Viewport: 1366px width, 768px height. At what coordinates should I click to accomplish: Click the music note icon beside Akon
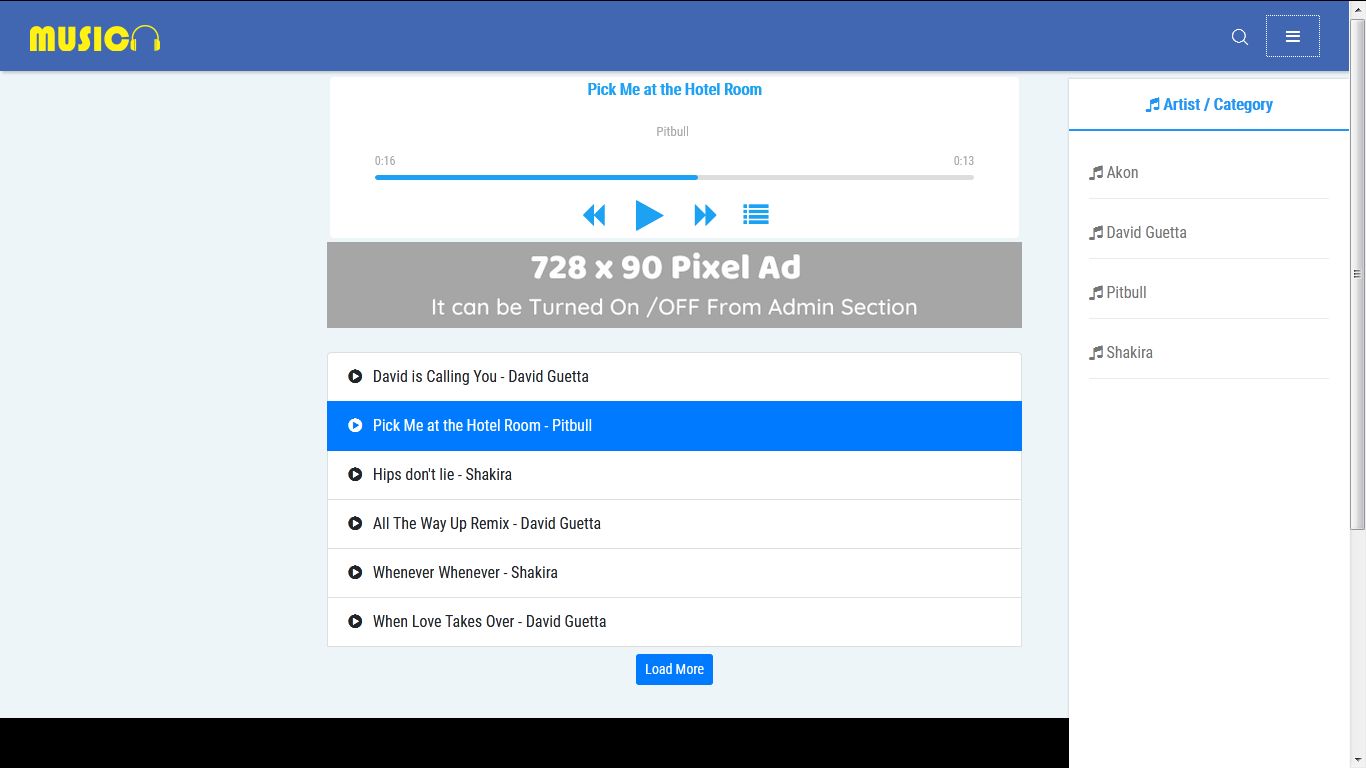[x=1096, y=173]
